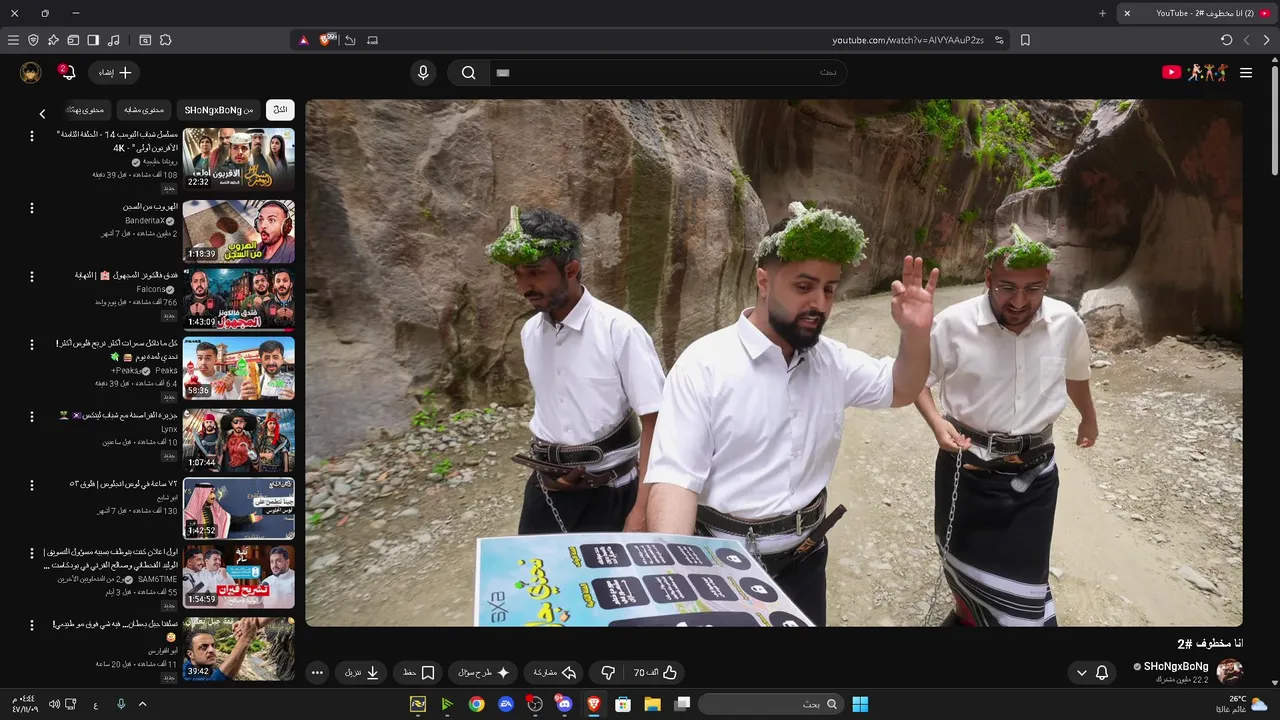
Task: Open Discord from taskbar
Action: coord(565,704)
